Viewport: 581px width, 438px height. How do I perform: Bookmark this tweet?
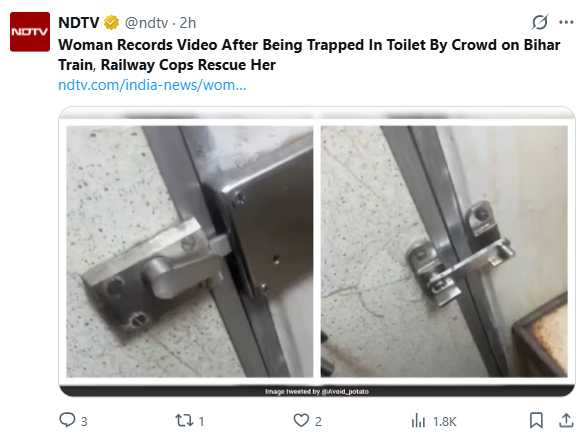536,421
